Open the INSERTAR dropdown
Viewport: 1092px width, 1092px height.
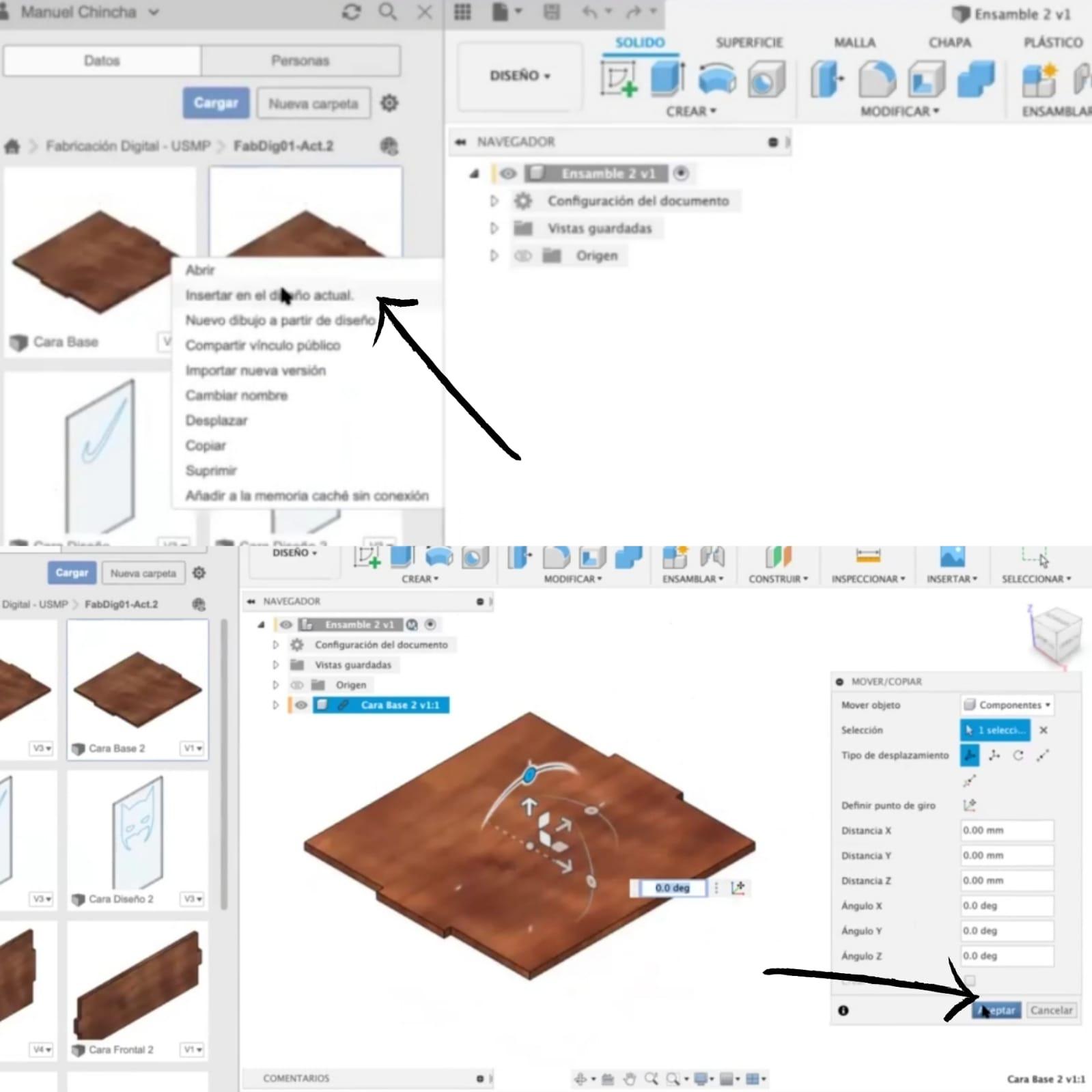(952, 579)
